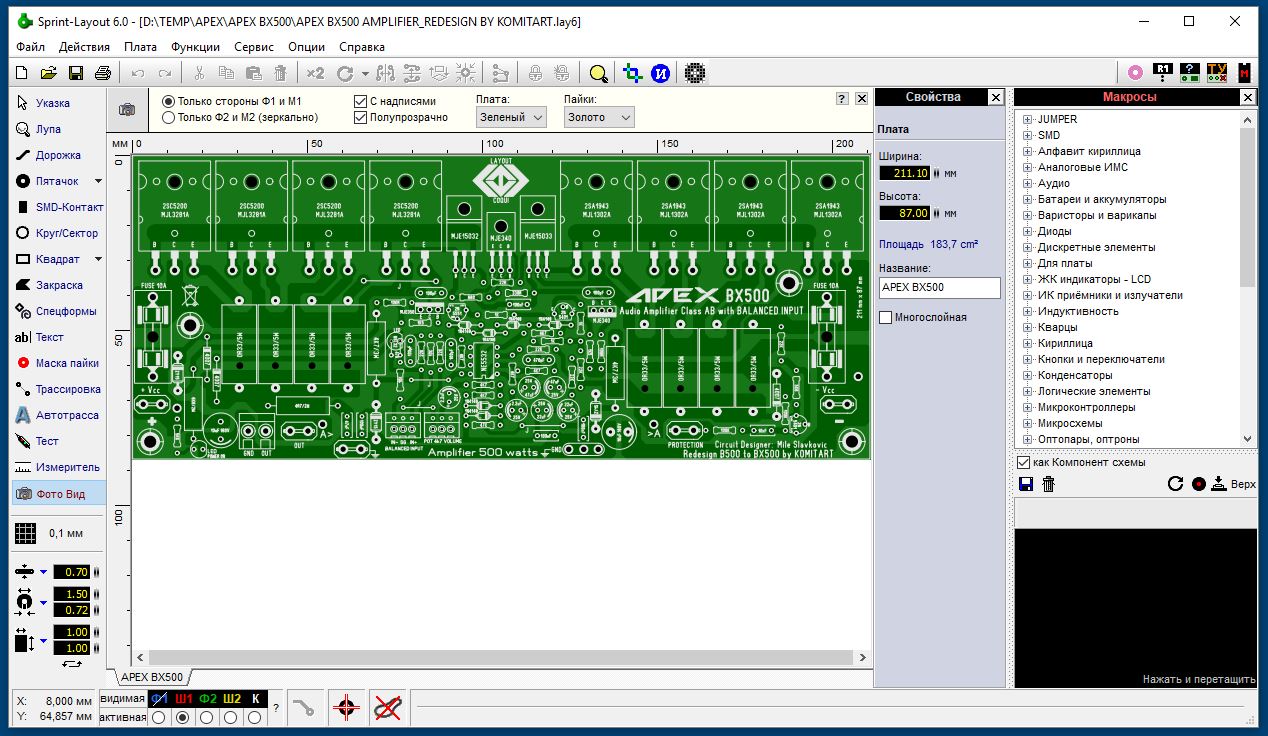The image size is (1268, 736).
Task: Select the Маска пайки solder mask tool
Action: 59,363
